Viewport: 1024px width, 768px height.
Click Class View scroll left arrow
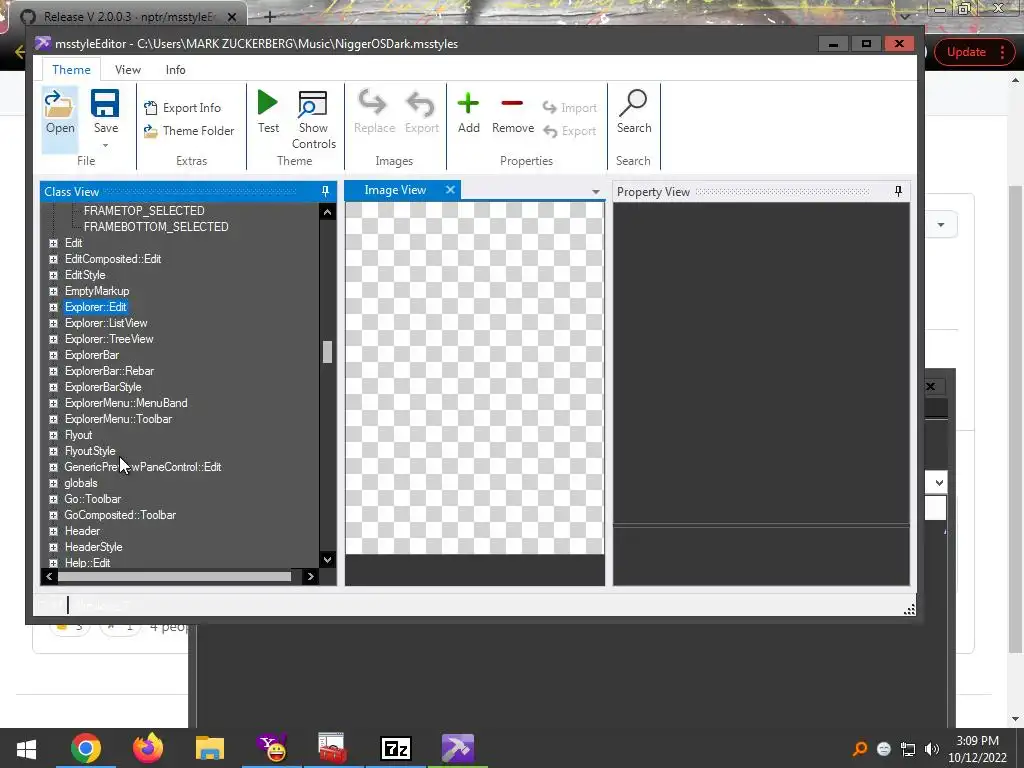coord(49,576)
